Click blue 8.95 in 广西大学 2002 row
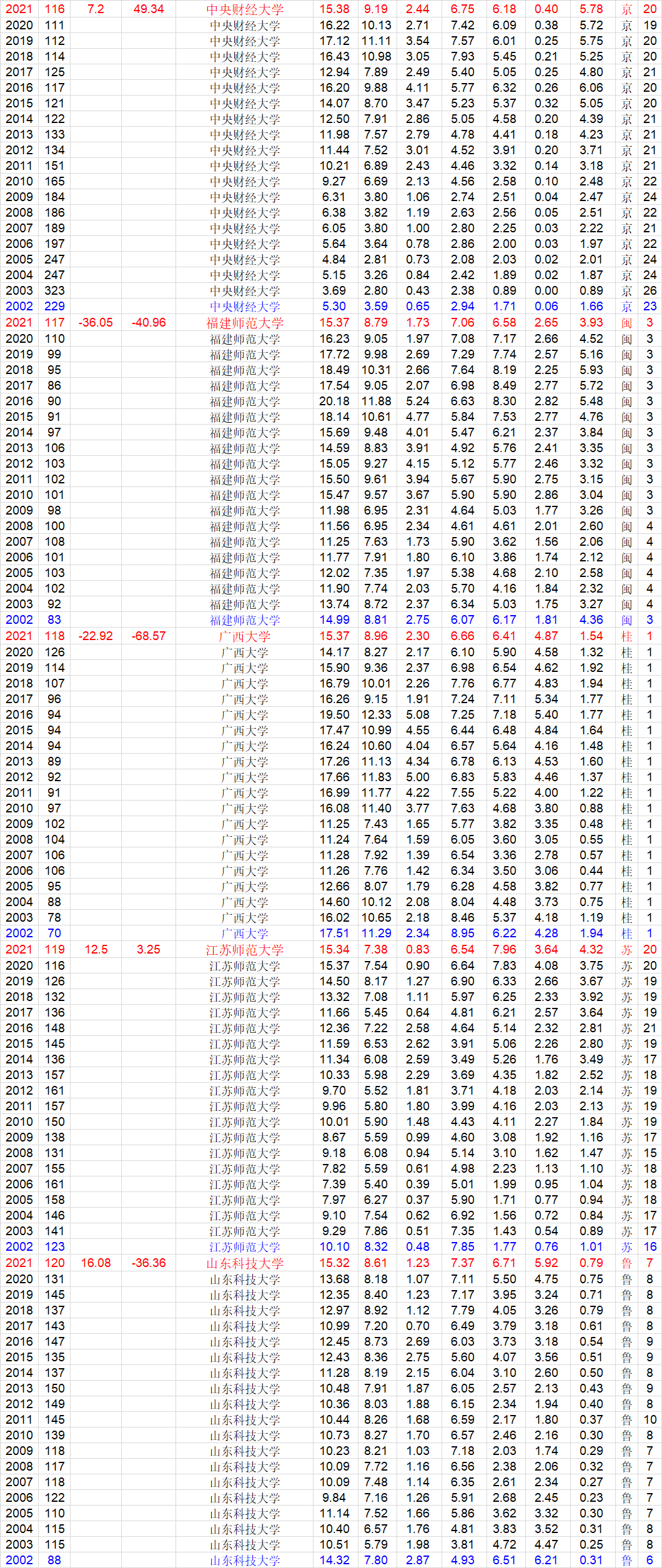Image resolution: width=662 pixels, height=1568 pixels. 463,934
